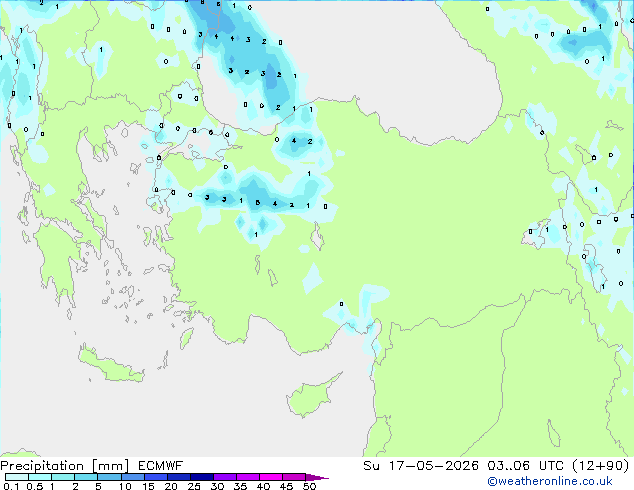Click the '30' legend scale label

(217, 486)
